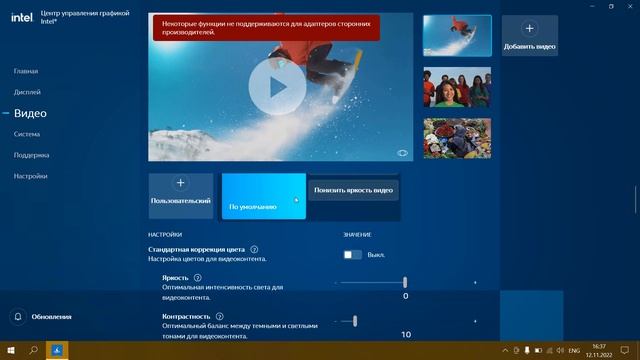Viewport: 640px width, 360px height.
Task: Go to the Дисплей page
Action: [x=27, y=92]
